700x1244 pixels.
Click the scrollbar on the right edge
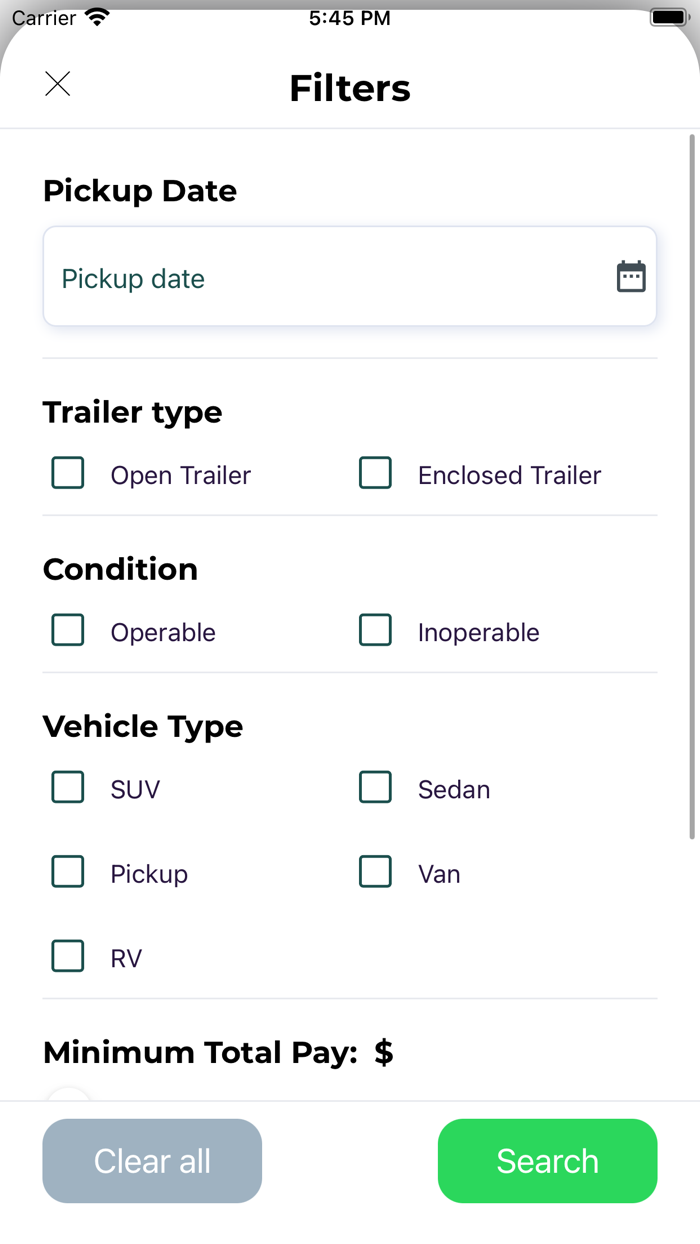click(x=692, y=480)
